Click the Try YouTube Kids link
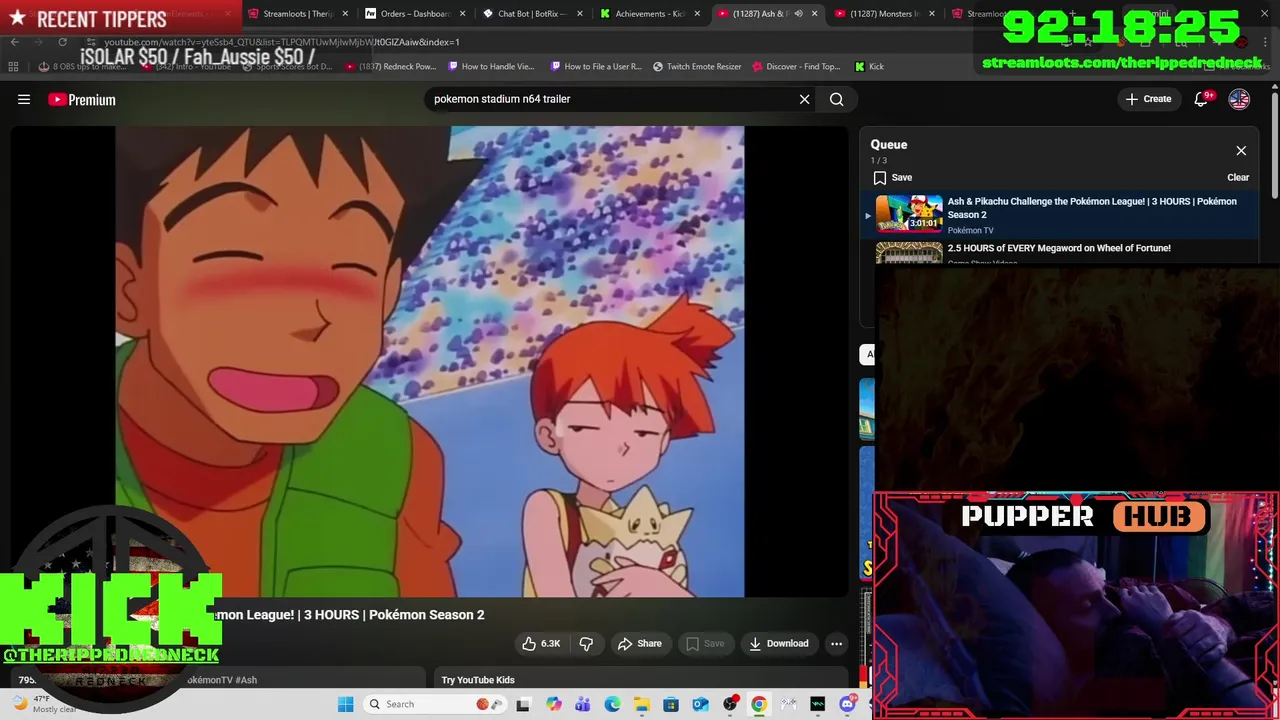 pyautogui.click(x=478, y=680)
